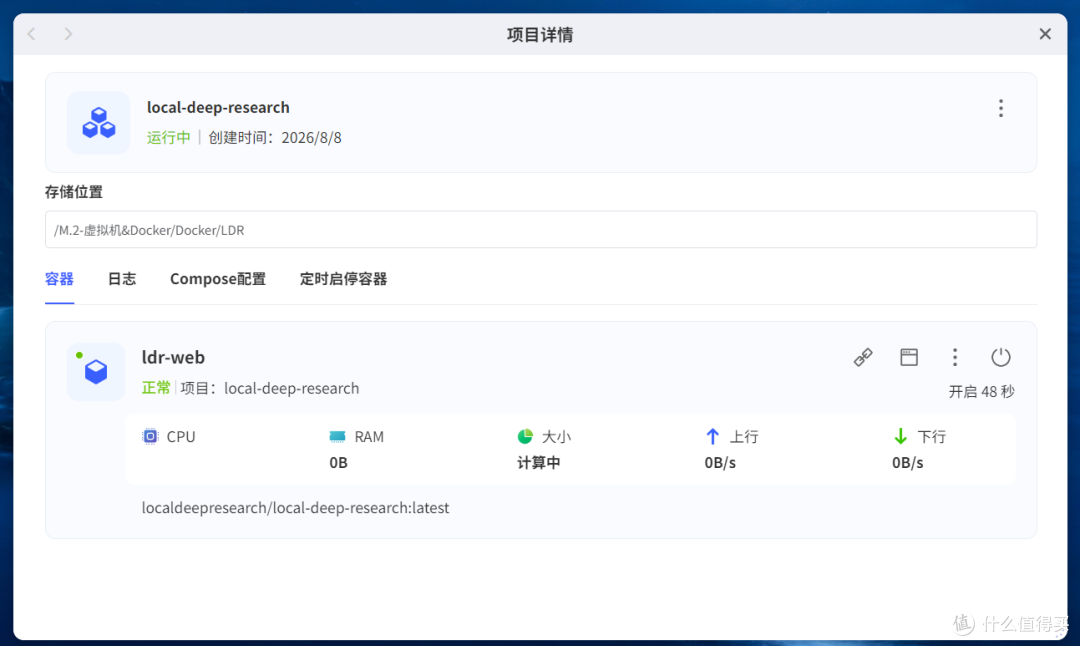Open the Compose配置 tab
Screen dimensions: 1080x646
tap(218, 279)
